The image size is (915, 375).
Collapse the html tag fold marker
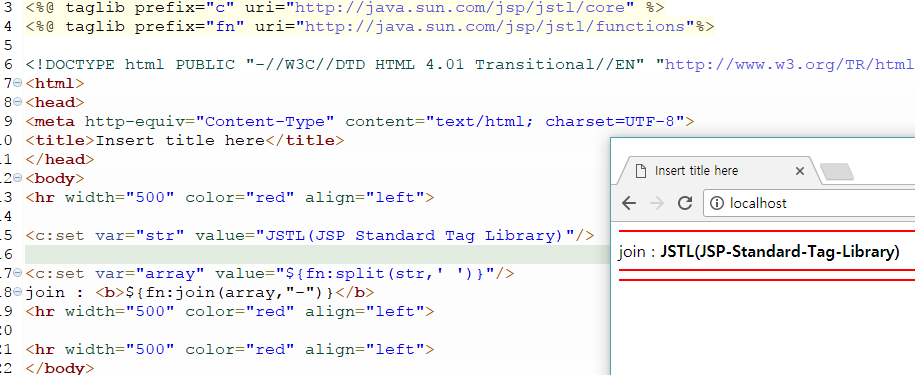18,83
